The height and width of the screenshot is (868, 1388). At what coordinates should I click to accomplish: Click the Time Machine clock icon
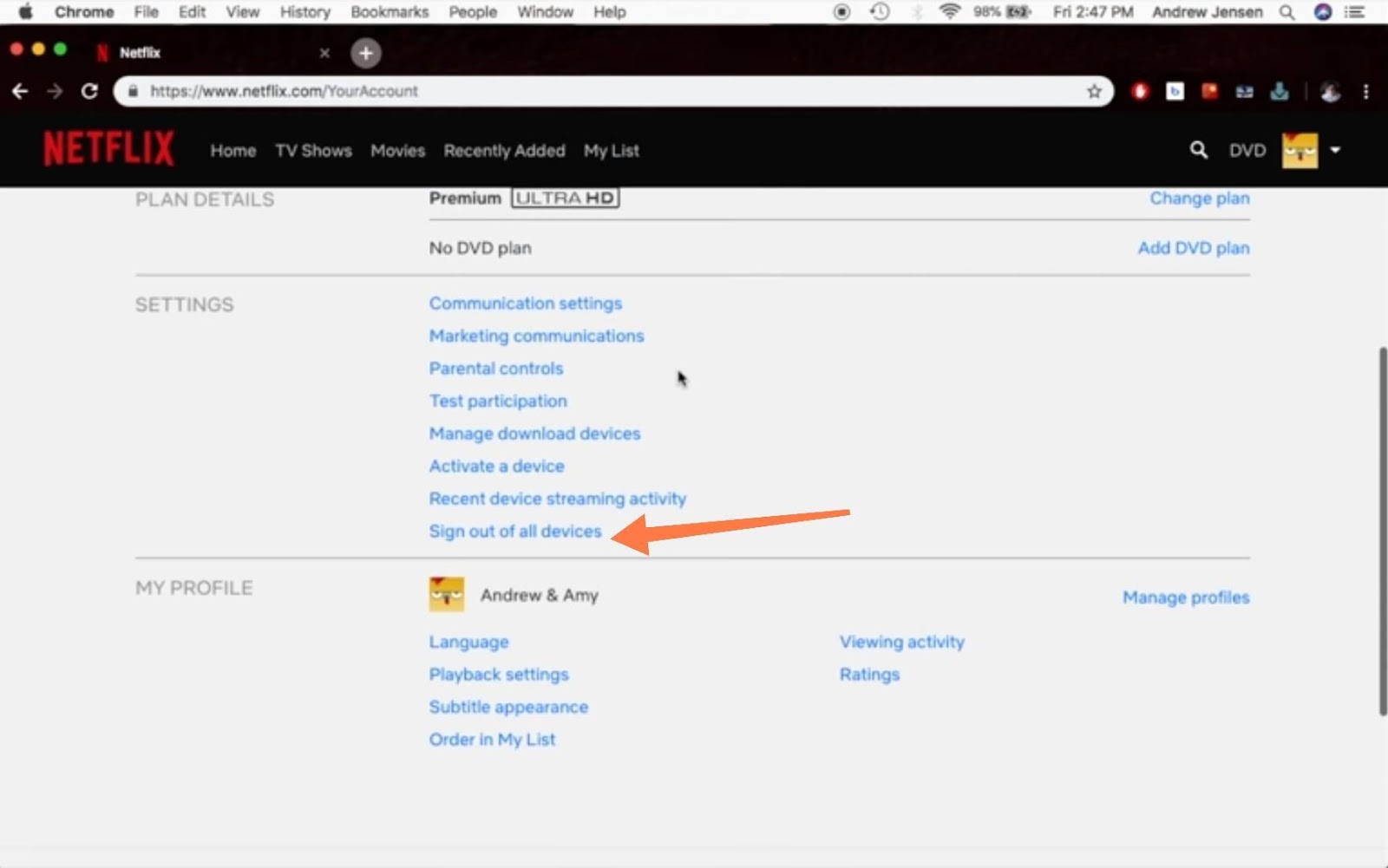coord(880,12)
